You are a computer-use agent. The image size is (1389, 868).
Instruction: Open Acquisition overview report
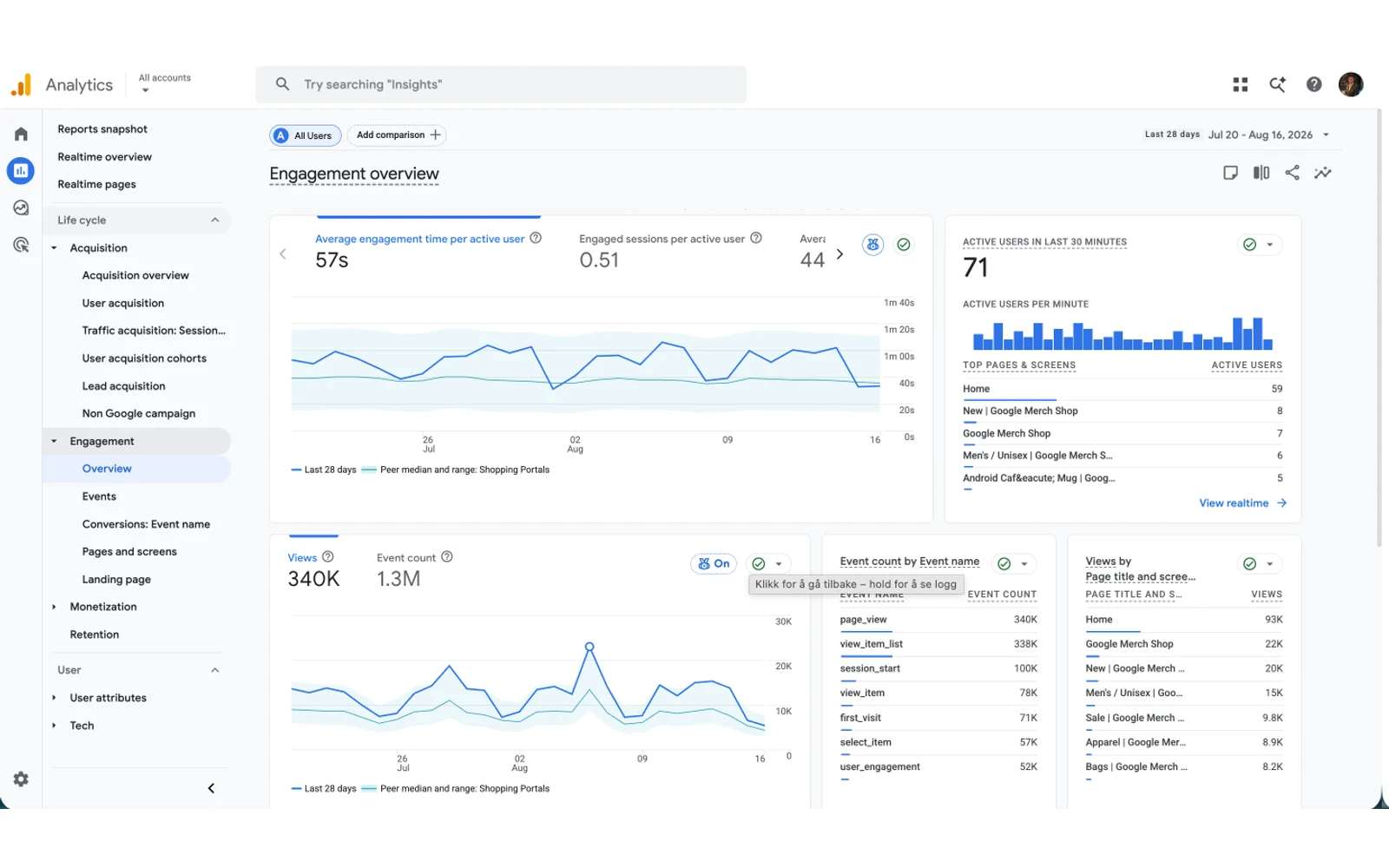point(135,275)
